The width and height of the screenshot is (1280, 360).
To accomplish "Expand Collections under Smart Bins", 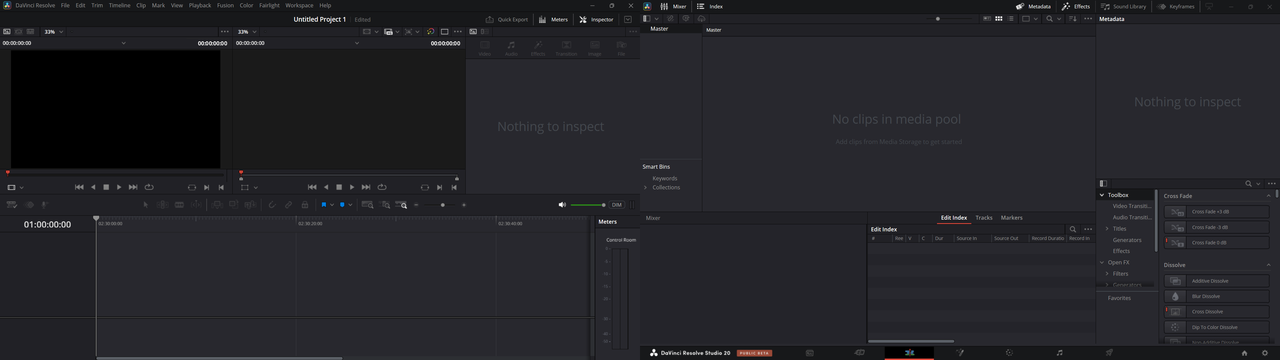I will tap(646, 187).
